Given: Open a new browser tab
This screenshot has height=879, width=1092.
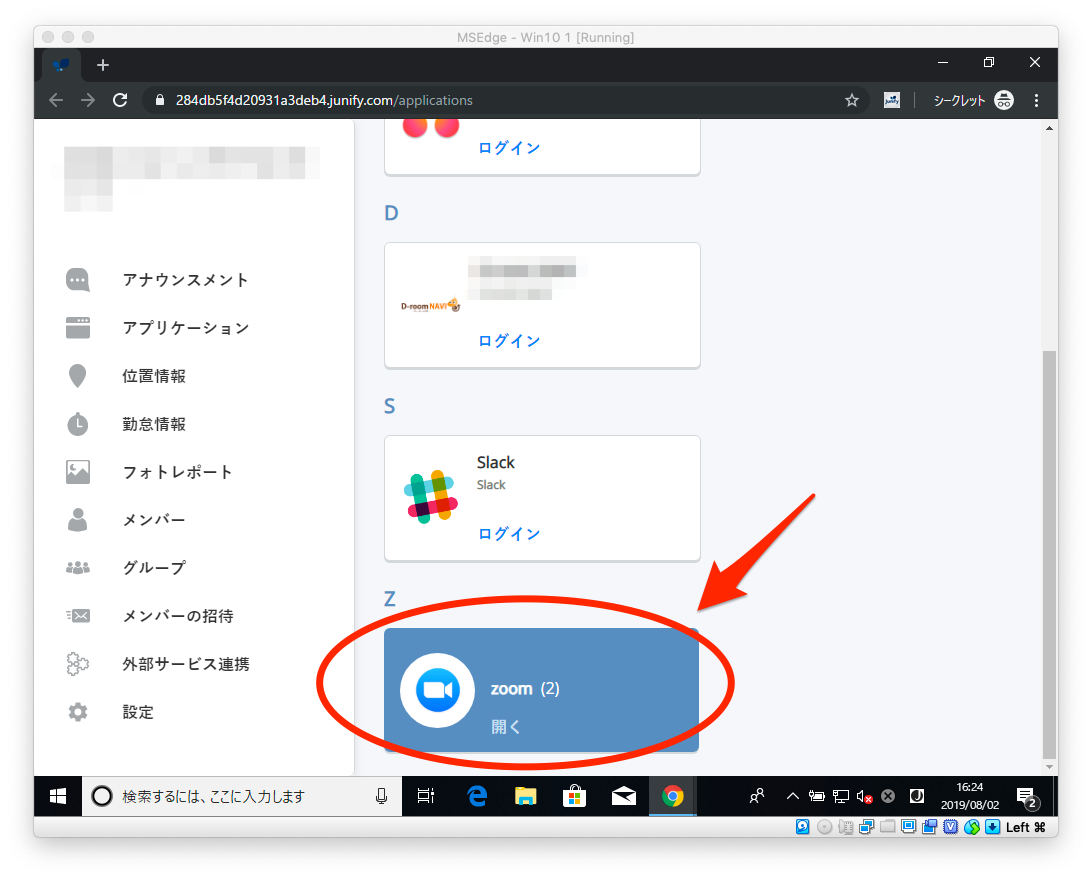Looking at the screenshot, I should pos(103,65).
